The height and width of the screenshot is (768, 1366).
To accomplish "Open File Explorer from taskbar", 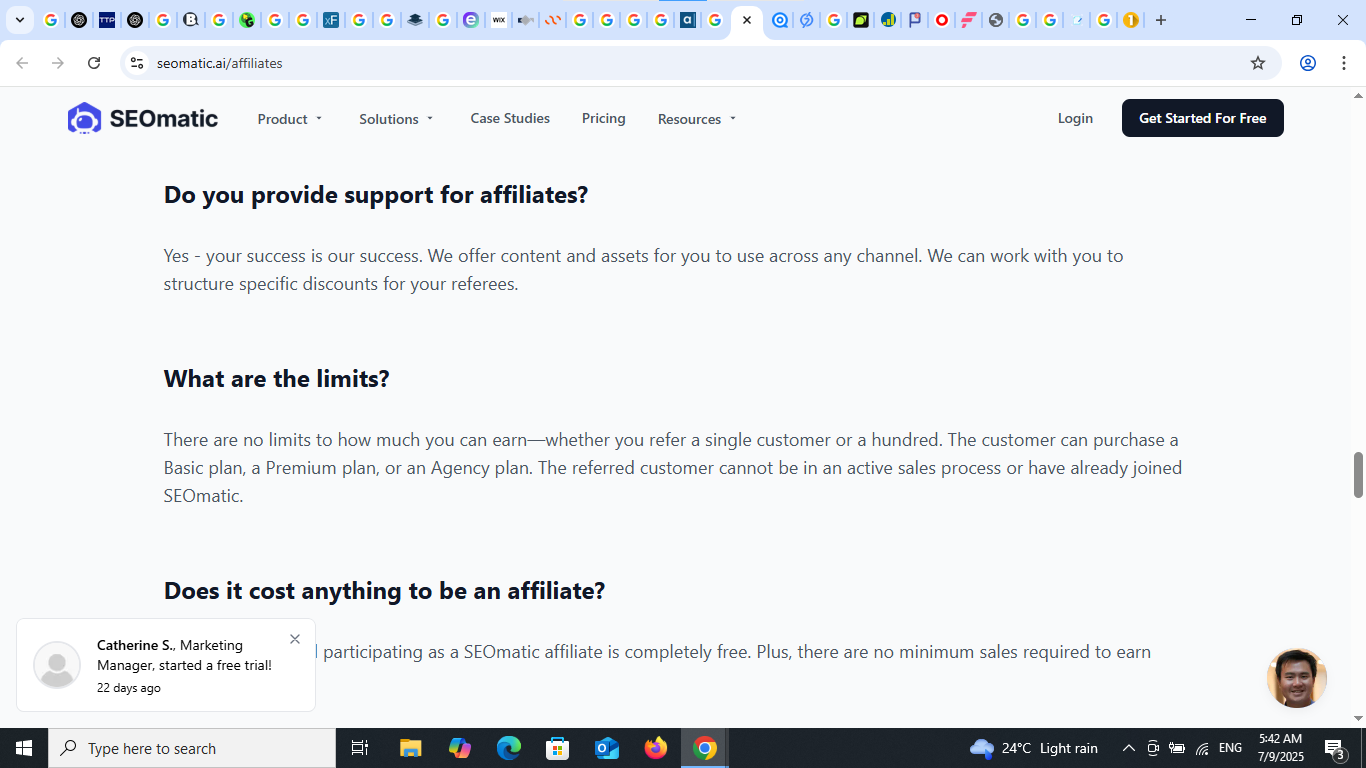I will 411,748.
